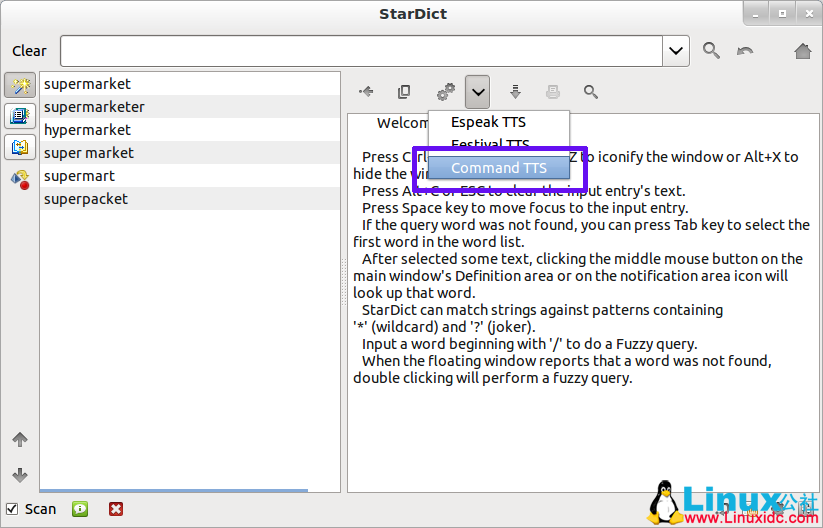
Task: Click the word list horizontal scrollbar
Action: pos(174,490)
